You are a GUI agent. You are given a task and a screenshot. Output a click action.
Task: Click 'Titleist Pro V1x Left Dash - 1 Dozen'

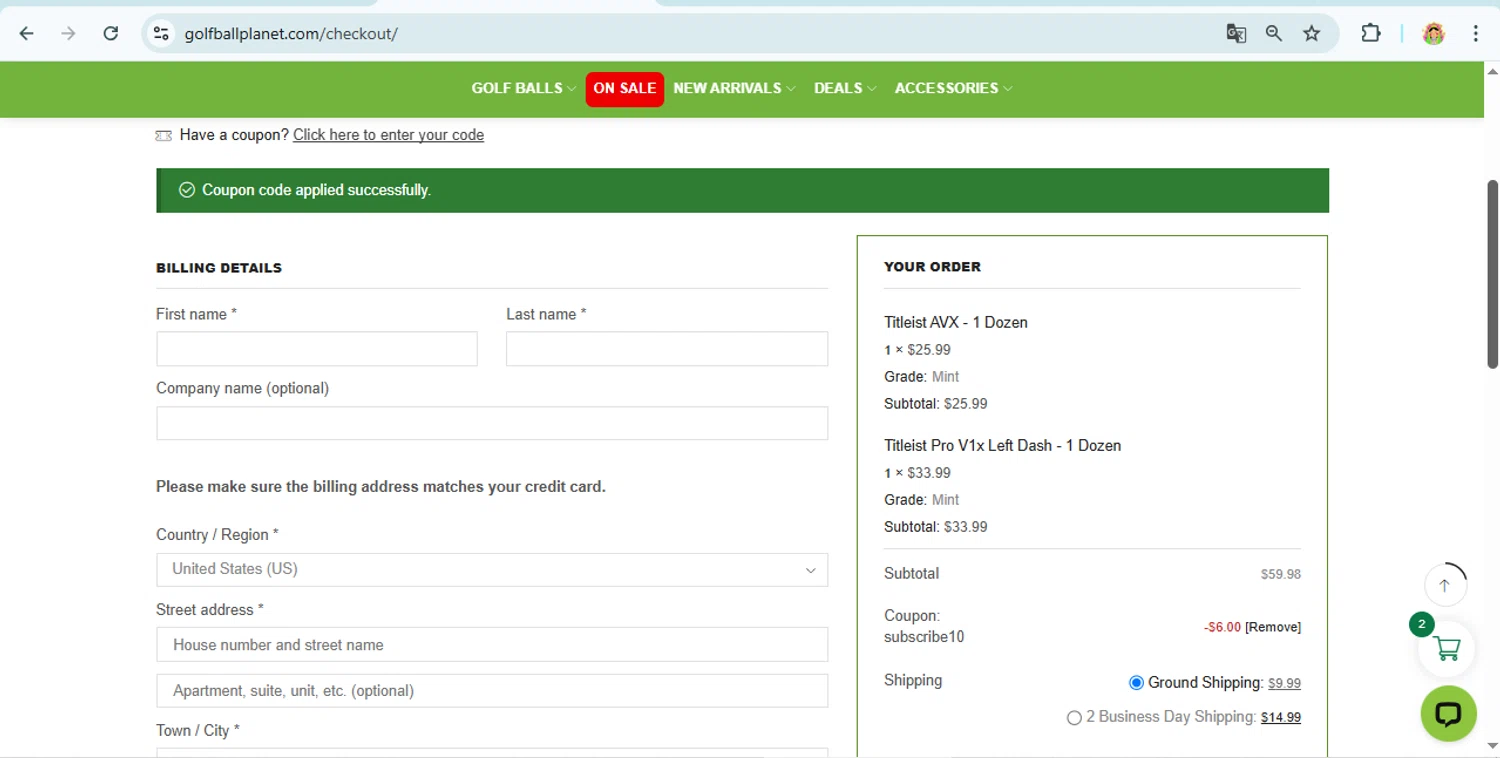coord(1002,445)
